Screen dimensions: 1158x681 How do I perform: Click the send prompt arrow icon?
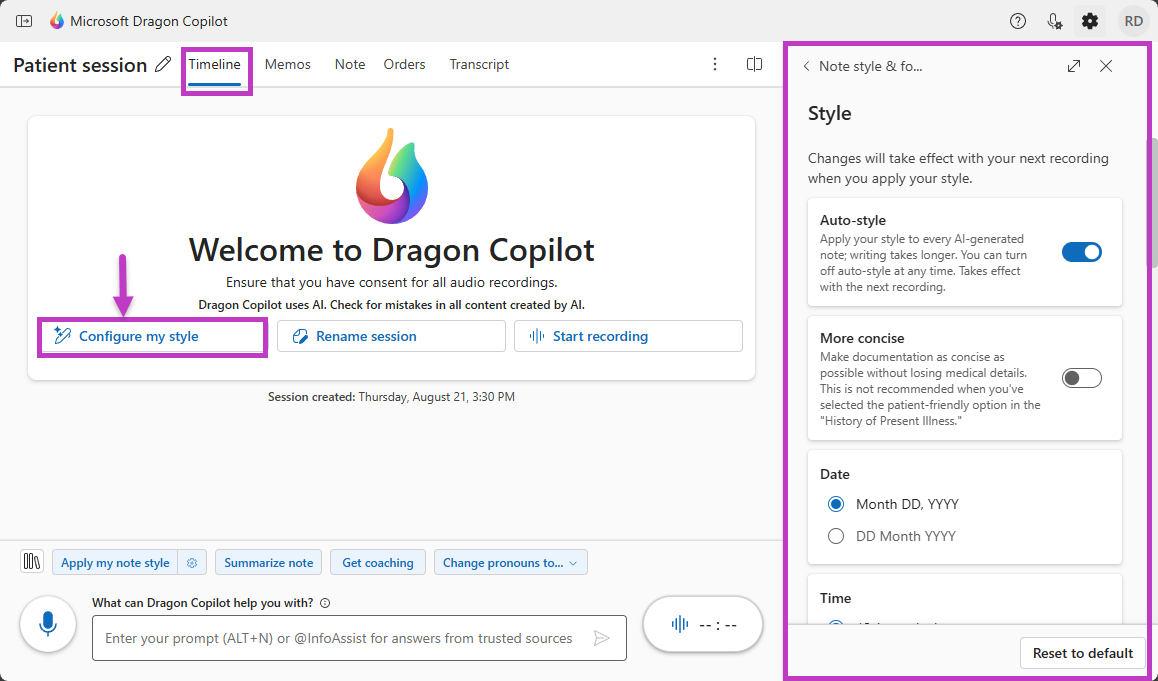[x=602, y=638]
